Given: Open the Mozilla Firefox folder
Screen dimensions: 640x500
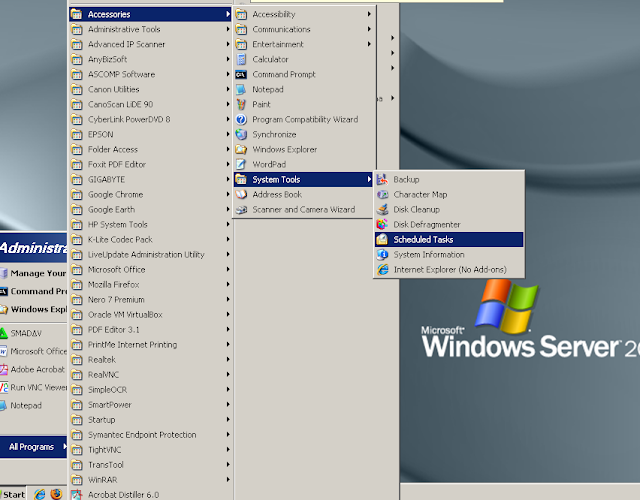Looking at the screenshot, I should (150, 284).
